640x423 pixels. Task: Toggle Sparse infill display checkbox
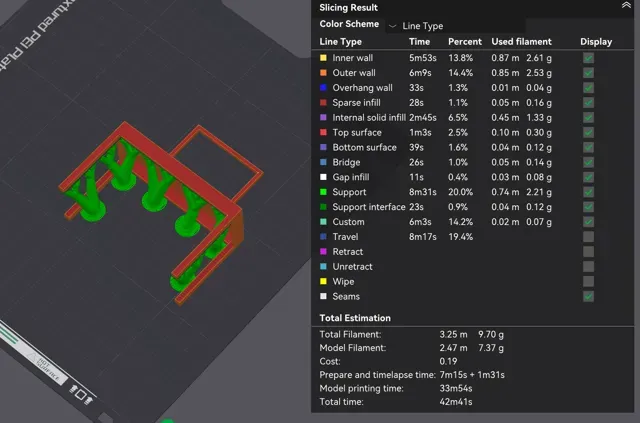(588, 102)
